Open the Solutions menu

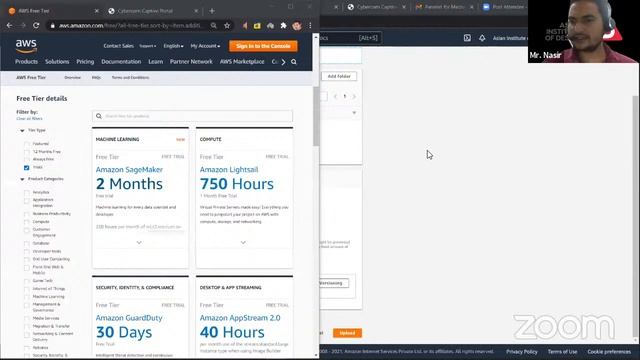57,62
